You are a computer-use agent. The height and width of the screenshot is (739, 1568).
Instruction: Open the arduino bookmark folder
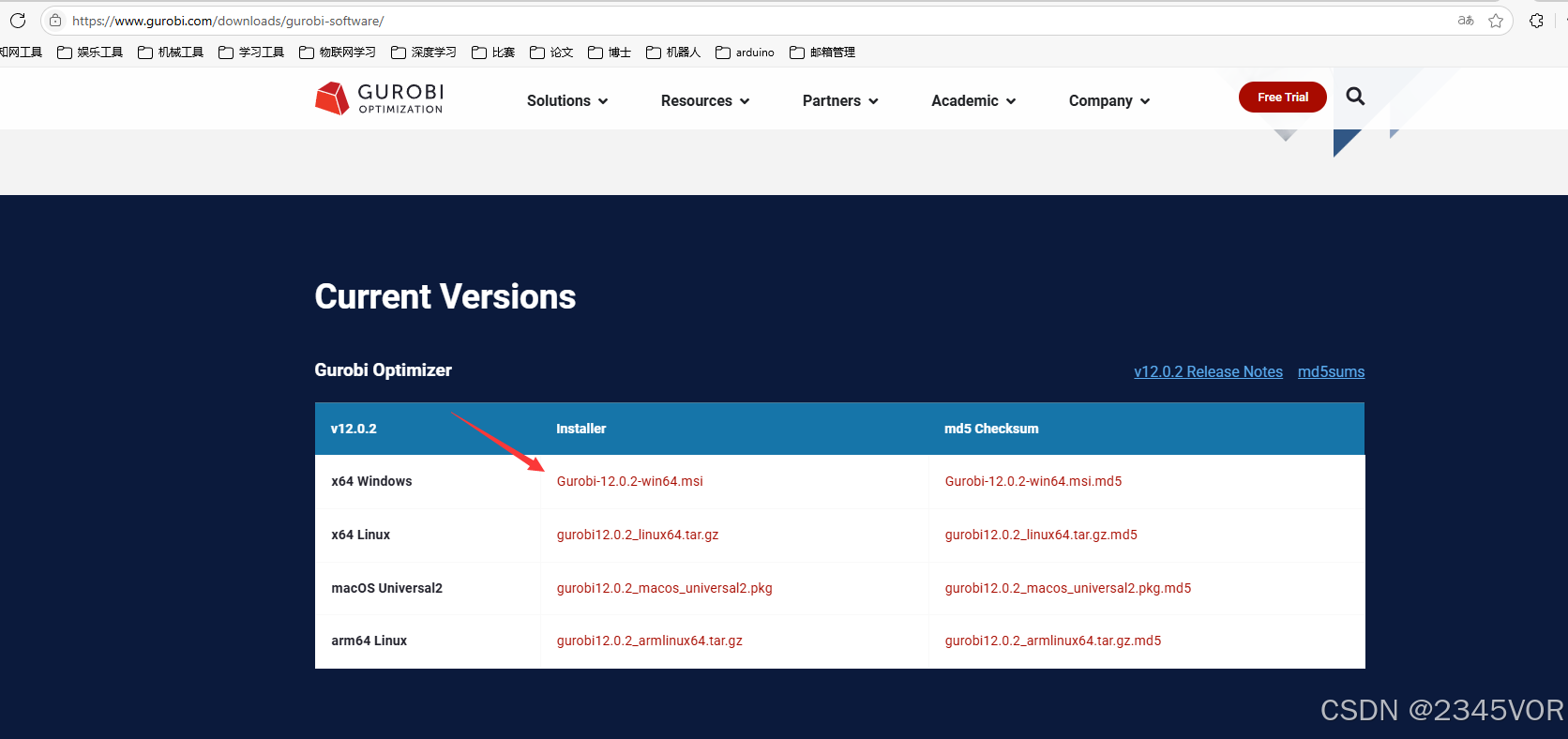click(745, 53)
